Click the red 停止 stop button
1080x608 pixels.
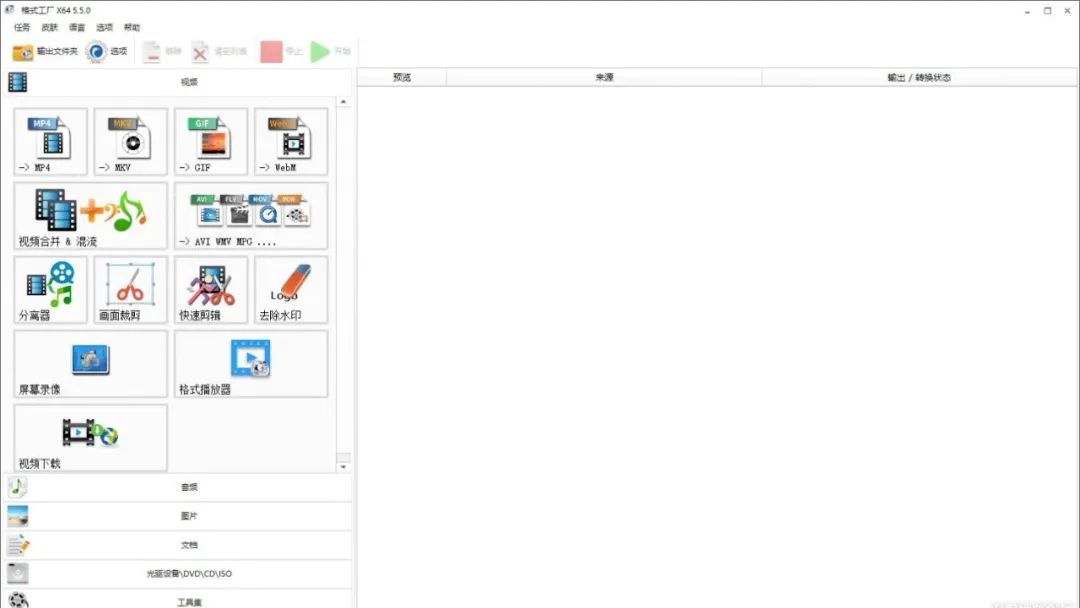coord(281,52)
